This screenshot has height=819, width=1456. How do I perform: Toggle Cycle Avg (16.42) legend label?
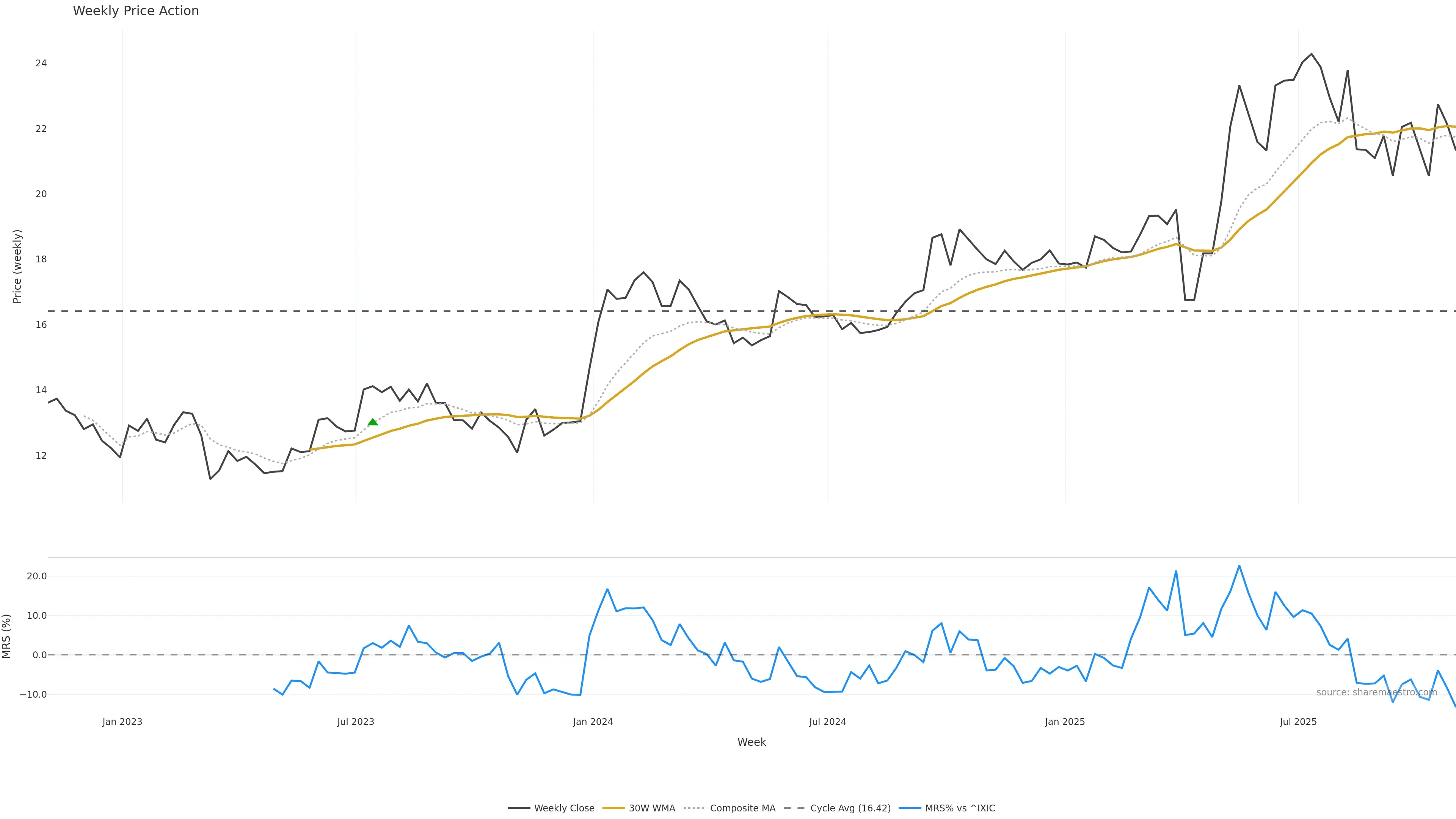tap(850, 808)
